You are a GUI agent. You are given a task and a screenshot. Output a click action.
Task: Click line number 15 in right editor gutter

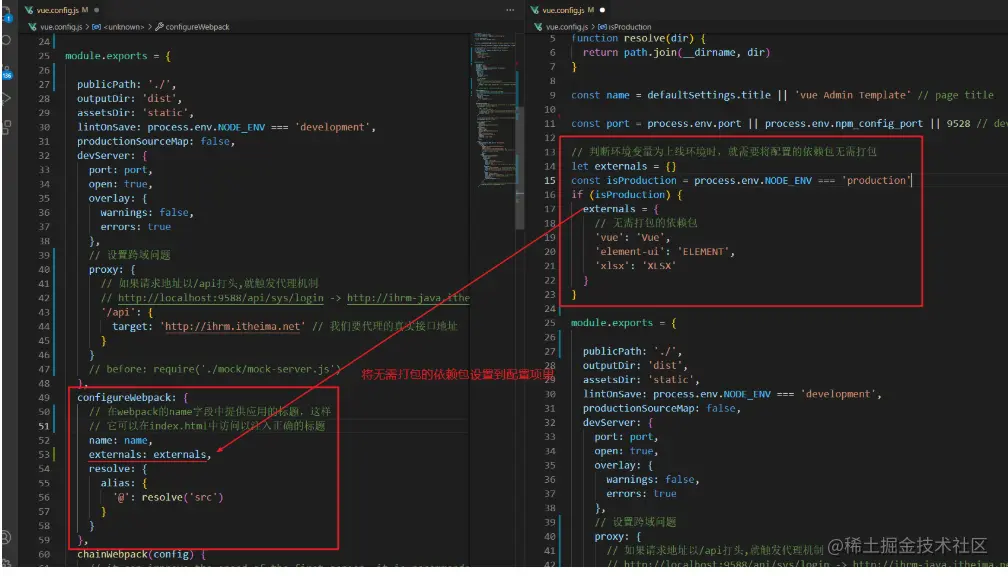tap(550, 181)
